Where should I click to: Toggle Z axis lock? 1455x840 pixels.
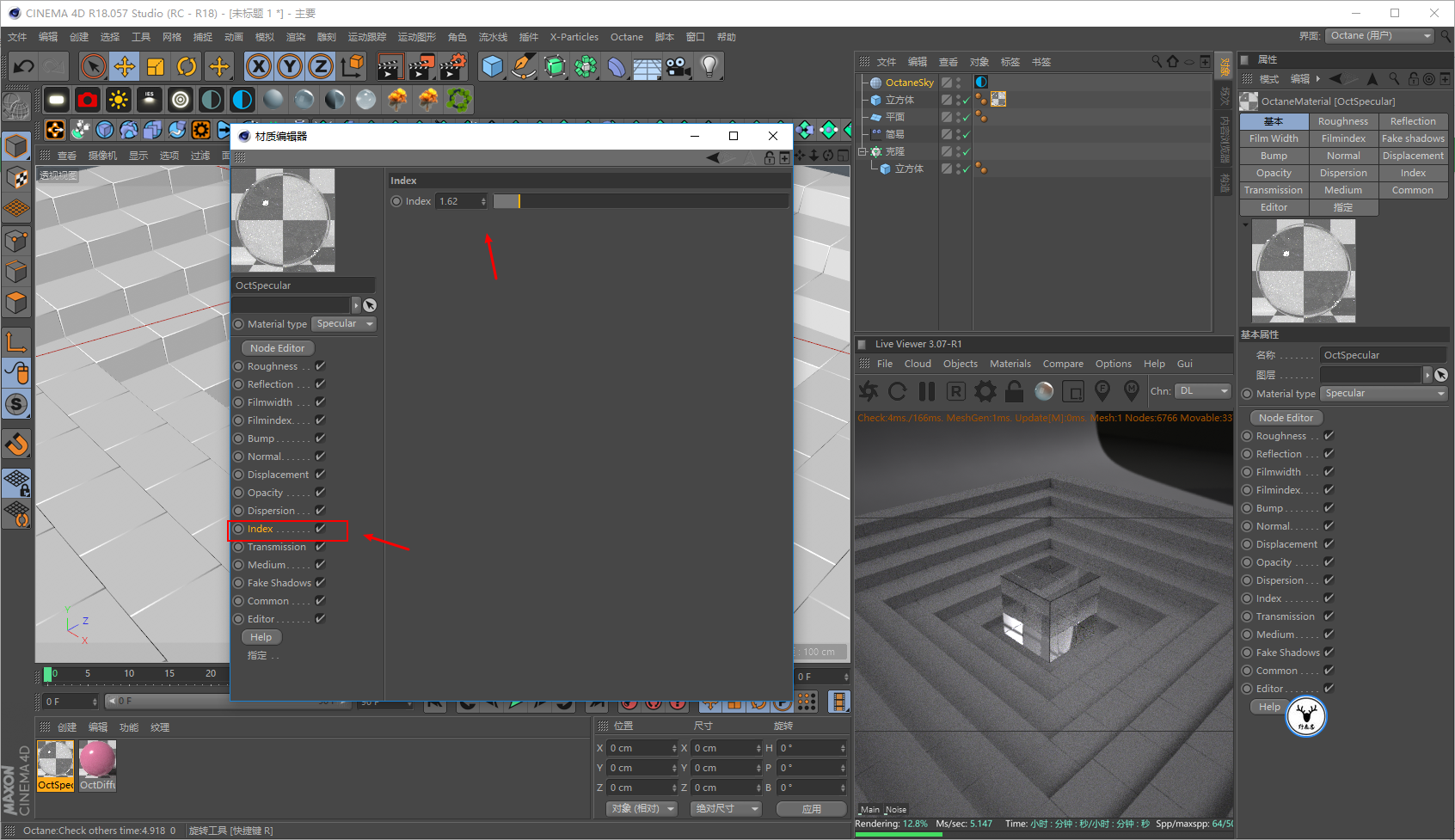[x=321, y=66]
